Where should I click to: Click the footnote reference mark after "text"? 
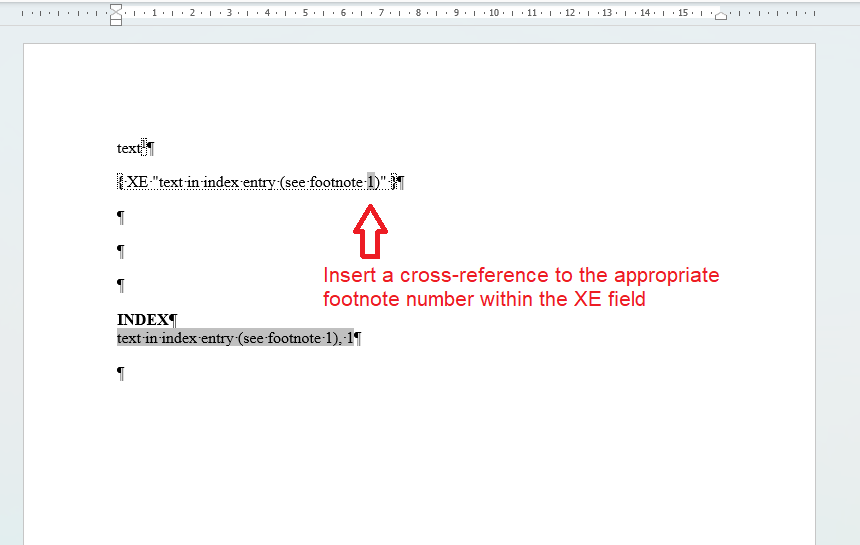pyautogui.click(x=144, y=146)
